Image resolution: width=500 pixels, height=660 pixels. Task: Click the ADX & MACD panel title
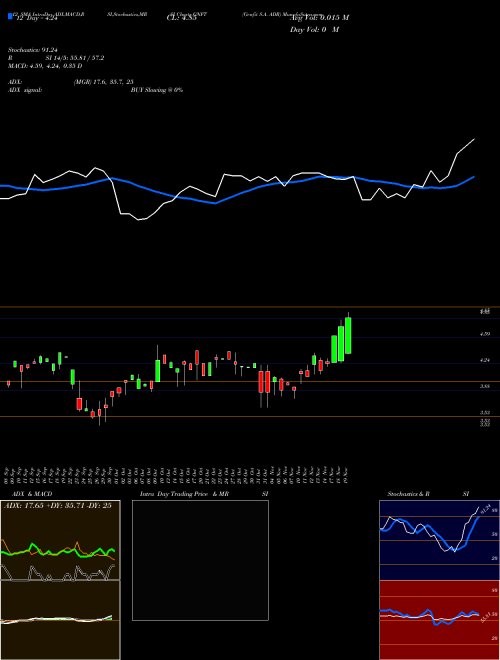point(32,494)
